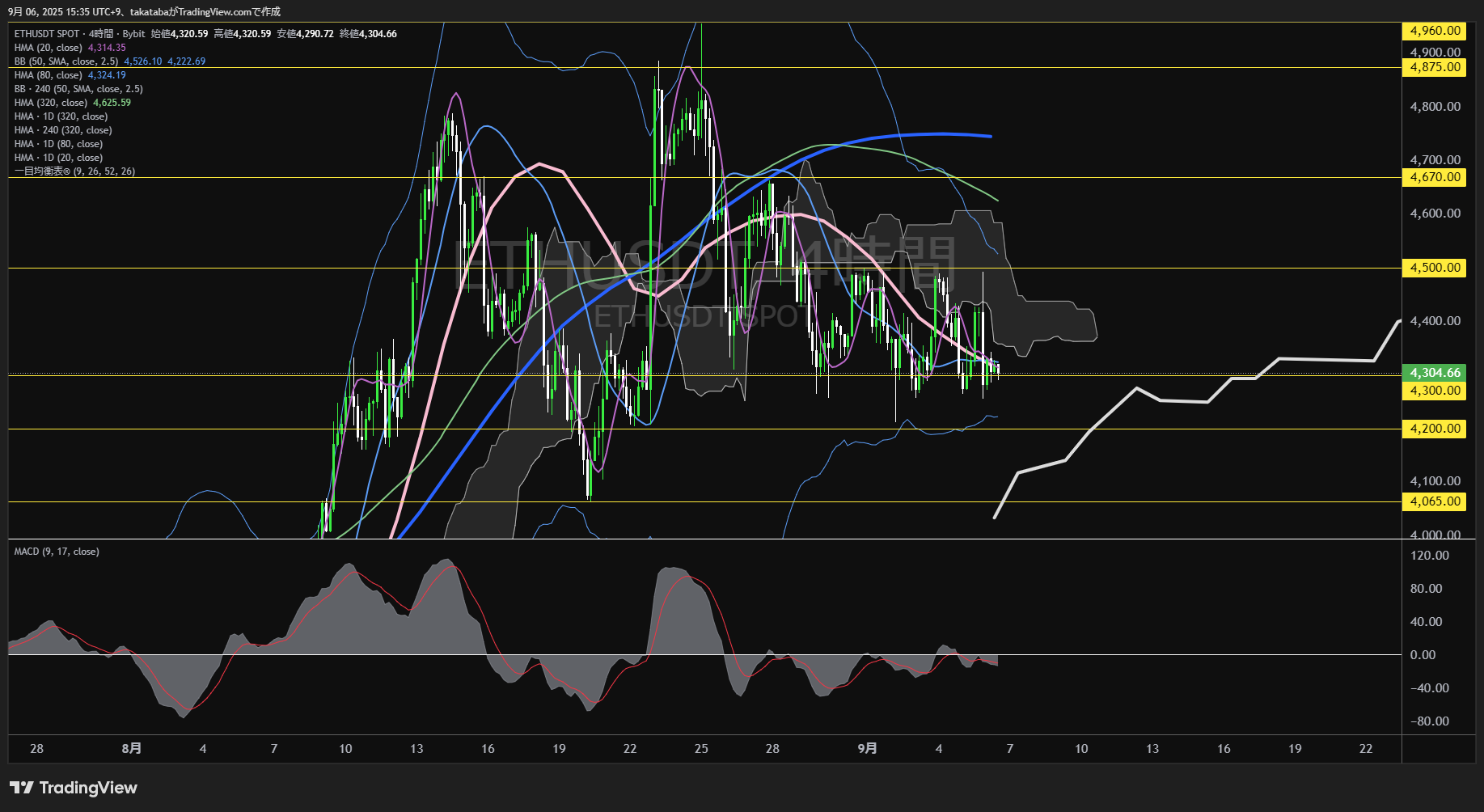Click the 4,800.00 price scale value

point(1435,107)
